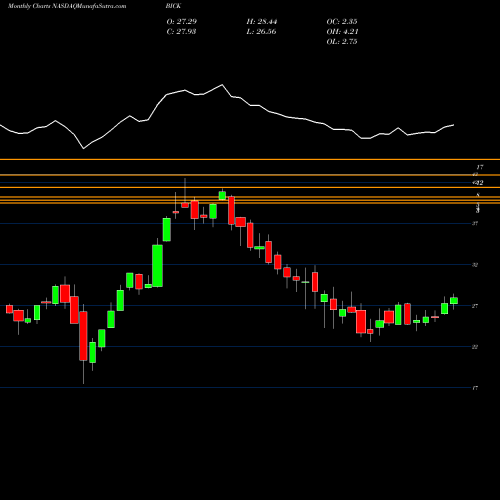Image resolution: width=500 pixels, height=500 pixels.
Task: Click the close value 'C: 27.93'
Action: [x=181, y=32]
